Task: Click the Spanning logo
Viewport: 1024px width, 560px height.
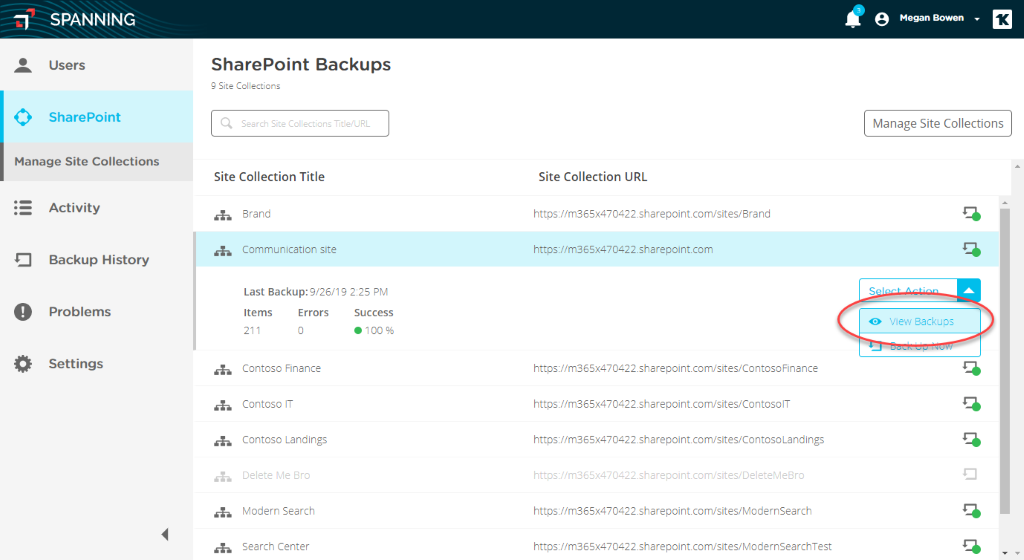Action: pyautogui.click(x=75, y=20)
